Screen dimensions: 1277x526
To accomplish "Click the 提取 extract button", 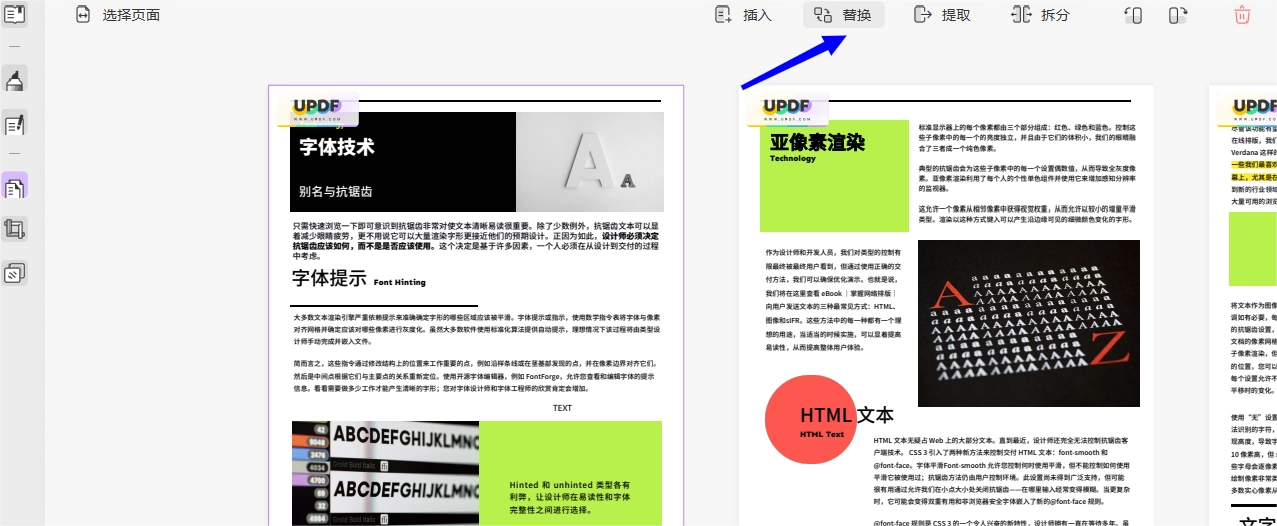I will pos(943,15).
